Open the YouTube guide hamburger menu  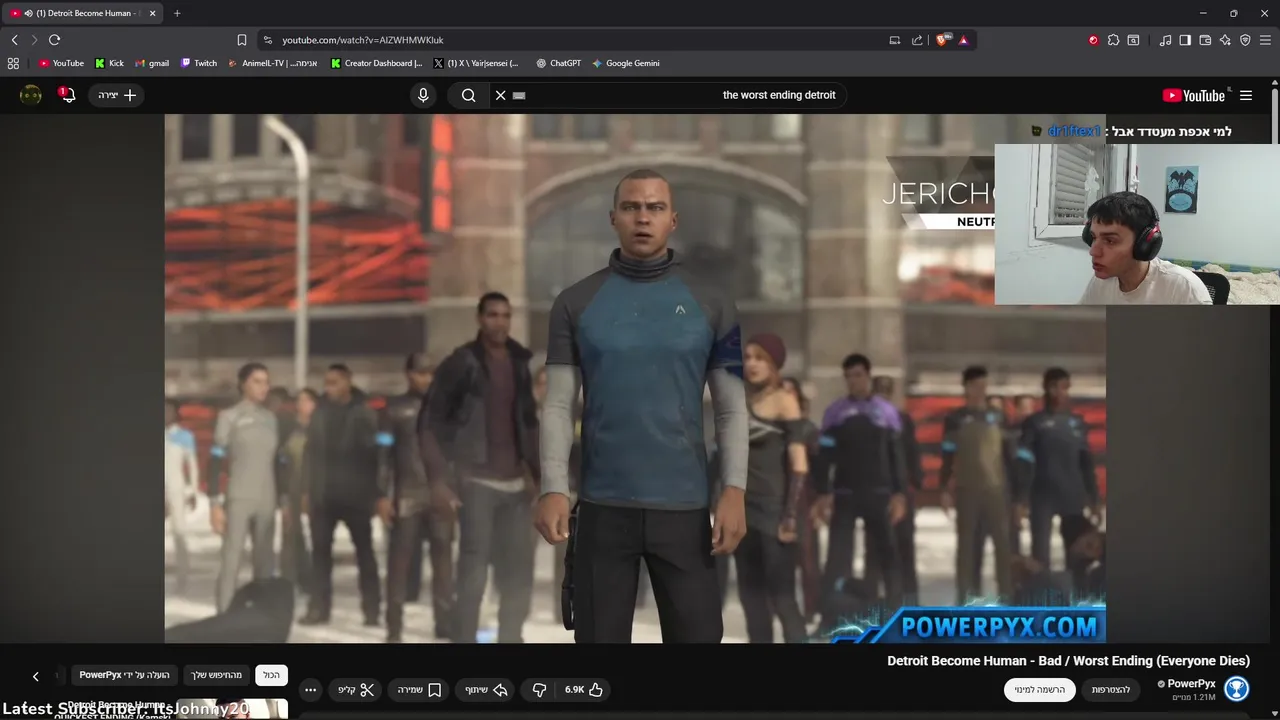coord(1246,95)
